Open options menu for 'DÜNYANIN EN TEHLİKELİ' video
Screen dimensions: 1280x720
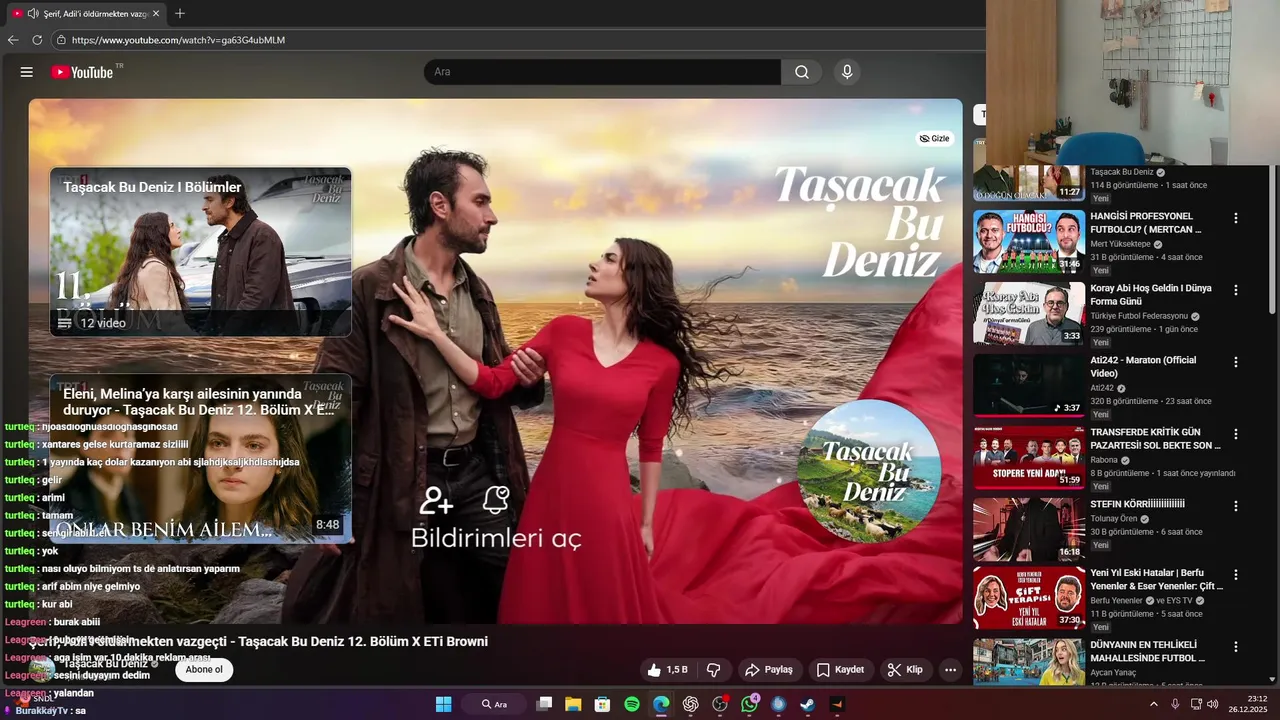[1235, 647]
